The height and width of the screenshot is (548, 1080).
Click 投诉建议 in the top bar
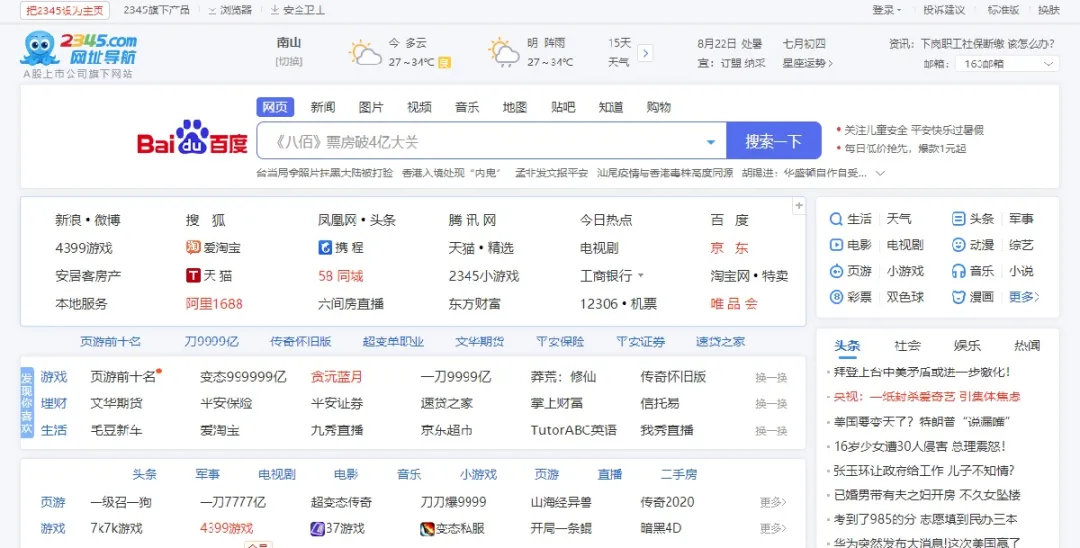[x=944, y=10]
